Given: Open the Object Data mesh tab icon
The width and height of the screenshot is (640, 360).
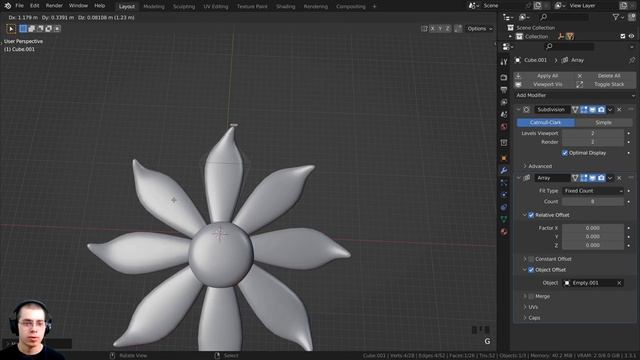Looking at the screenshot, I should coord(504,220).
